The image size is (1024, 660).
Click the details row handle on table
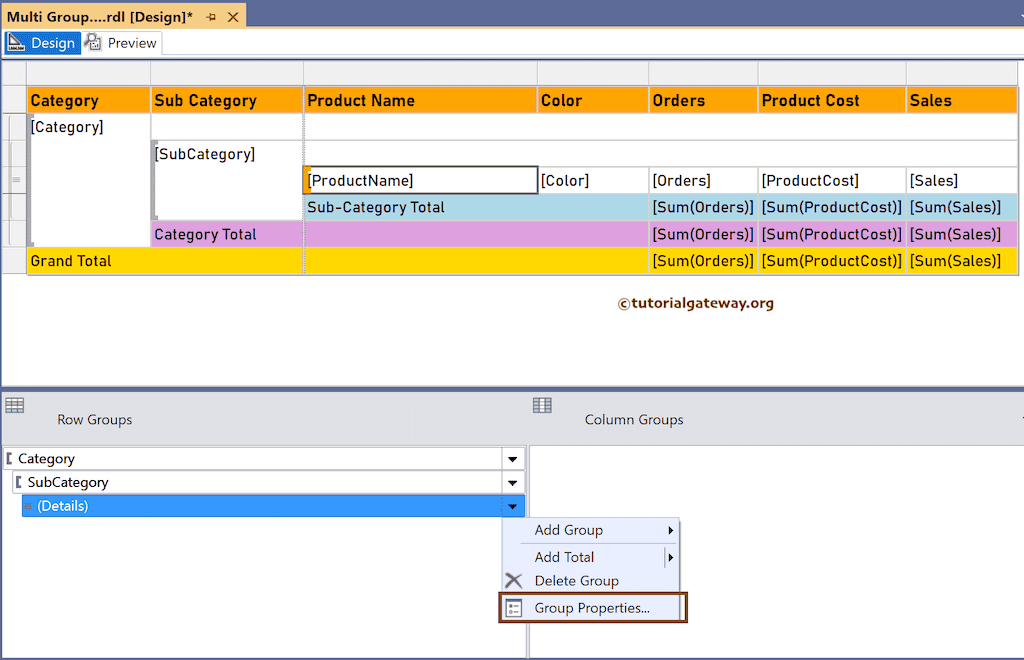coord(15,181)
